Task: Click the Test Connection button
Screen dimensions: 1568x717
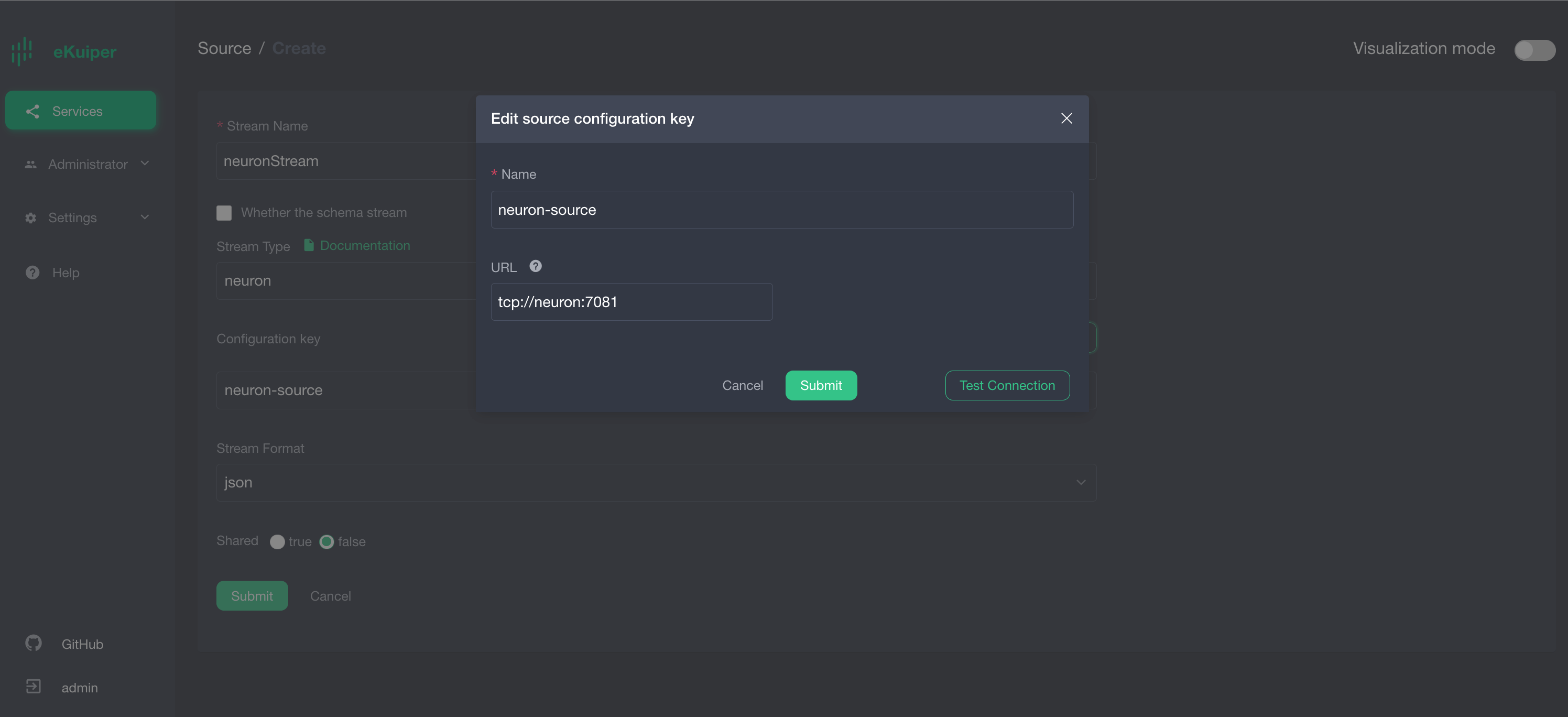Action: 1007,385
